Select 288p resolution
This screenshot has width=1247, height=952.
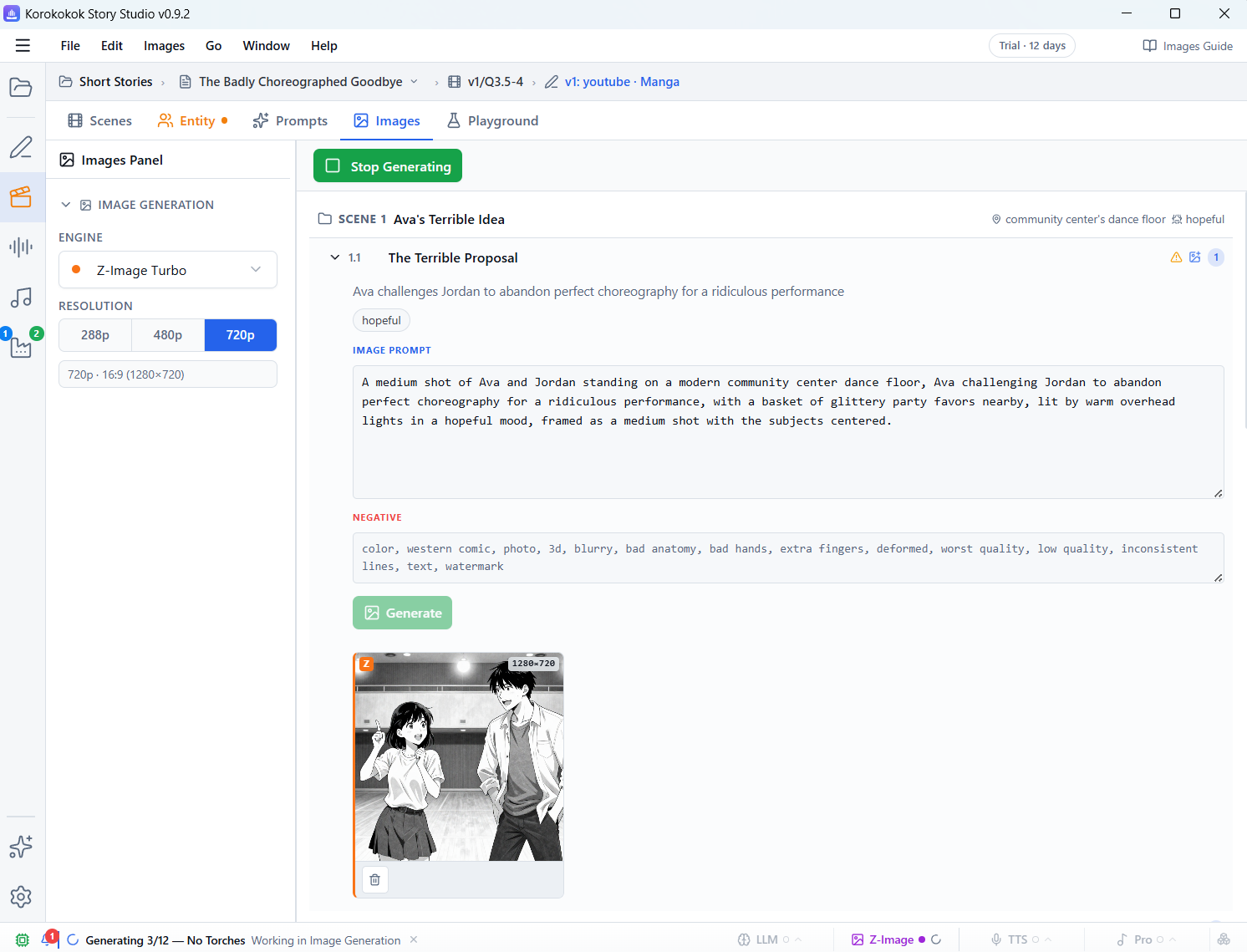coord(95,335)
